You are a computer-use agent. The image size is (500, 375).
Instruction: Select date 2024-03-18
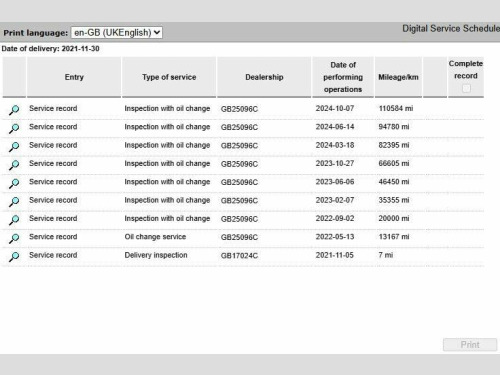(x=335, y=145)
